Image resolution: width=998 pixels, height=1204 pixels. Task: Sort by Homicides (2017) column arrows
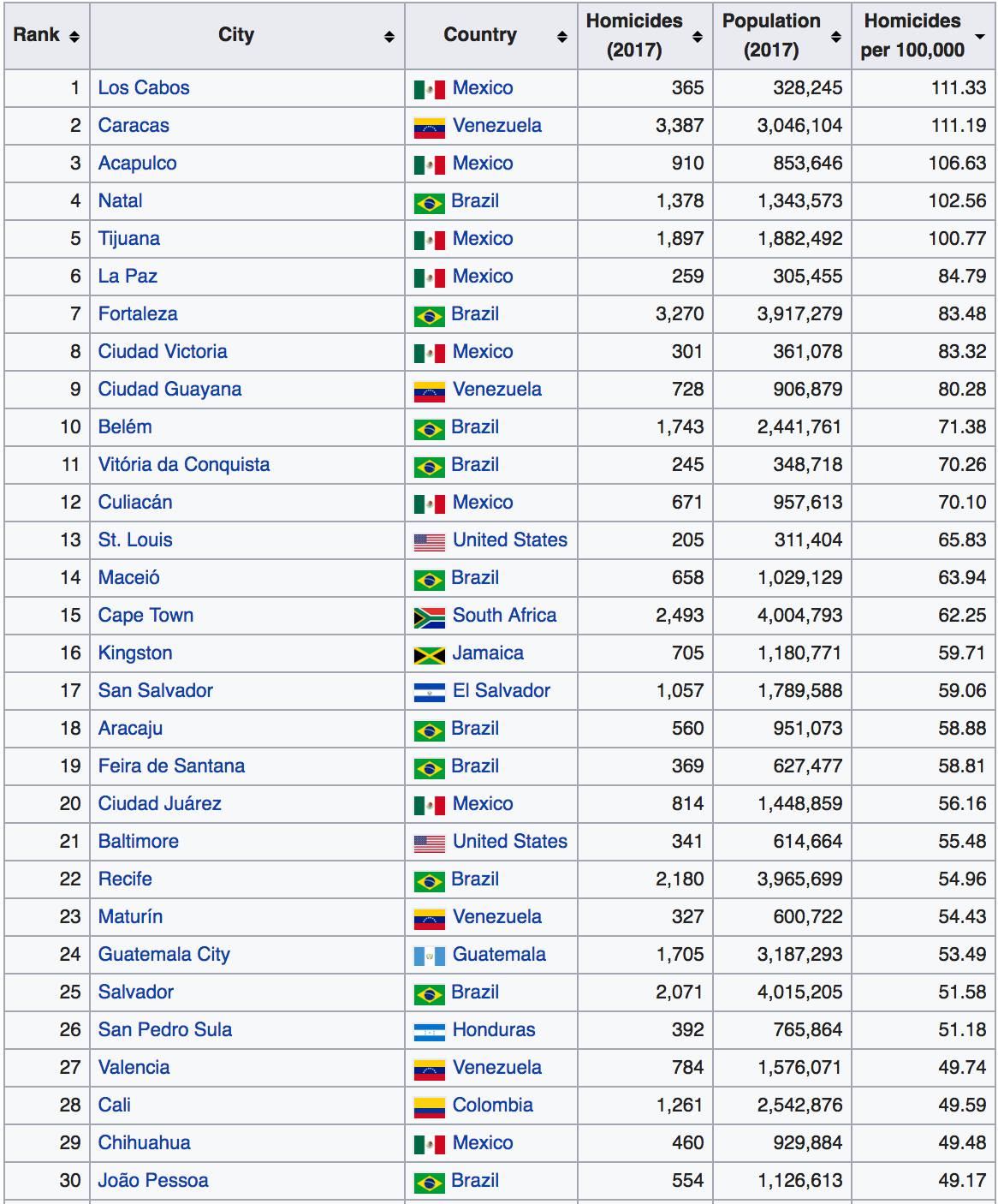[x=698, y=36]
